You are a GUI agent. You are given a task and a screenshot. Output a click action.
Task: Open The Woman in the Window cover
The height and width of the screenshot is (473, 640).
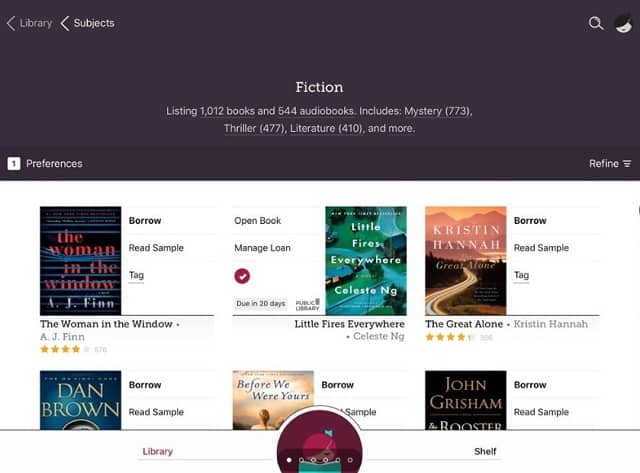click(80, 261)
